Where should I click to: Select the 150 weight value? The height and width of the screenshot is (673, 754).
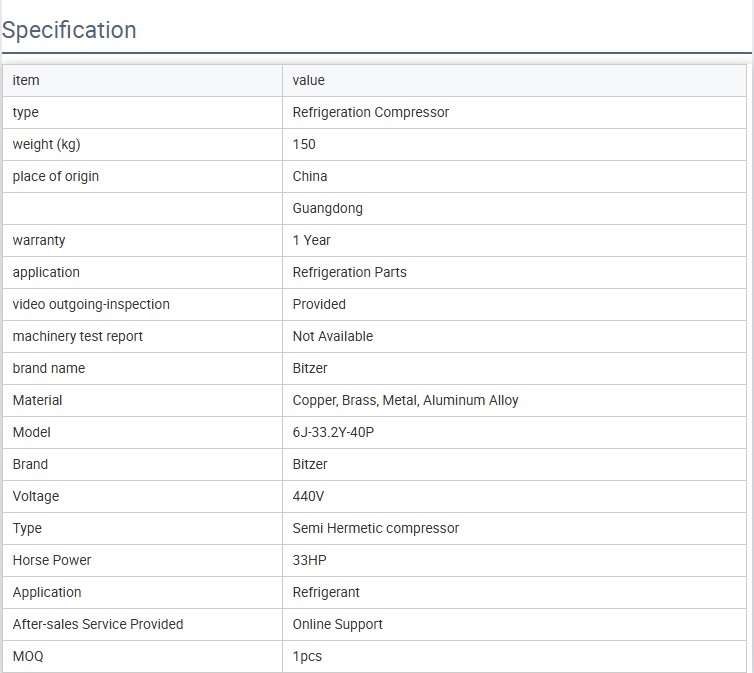[304, 144]
